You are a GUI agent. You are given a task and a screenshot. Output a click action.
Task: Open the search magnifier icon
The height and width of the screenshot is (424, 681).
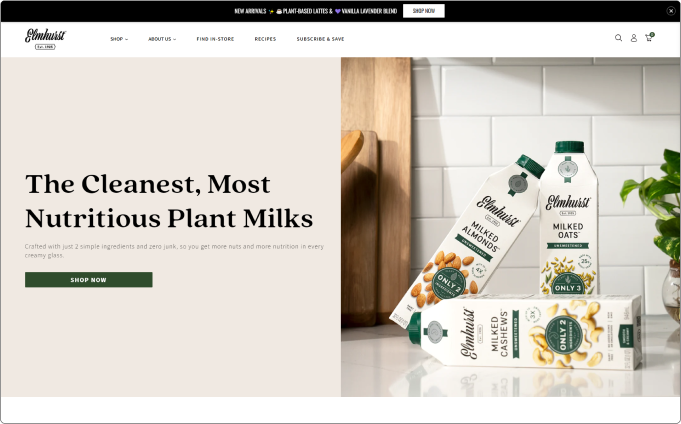[x=618, y=38]
